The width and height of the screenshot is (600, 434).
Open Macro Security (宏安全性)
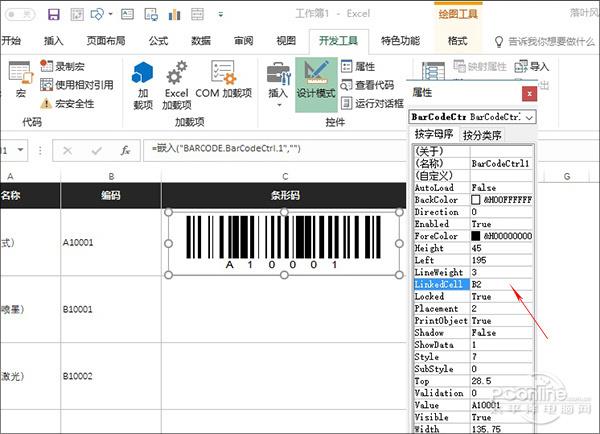pos(66,103)
